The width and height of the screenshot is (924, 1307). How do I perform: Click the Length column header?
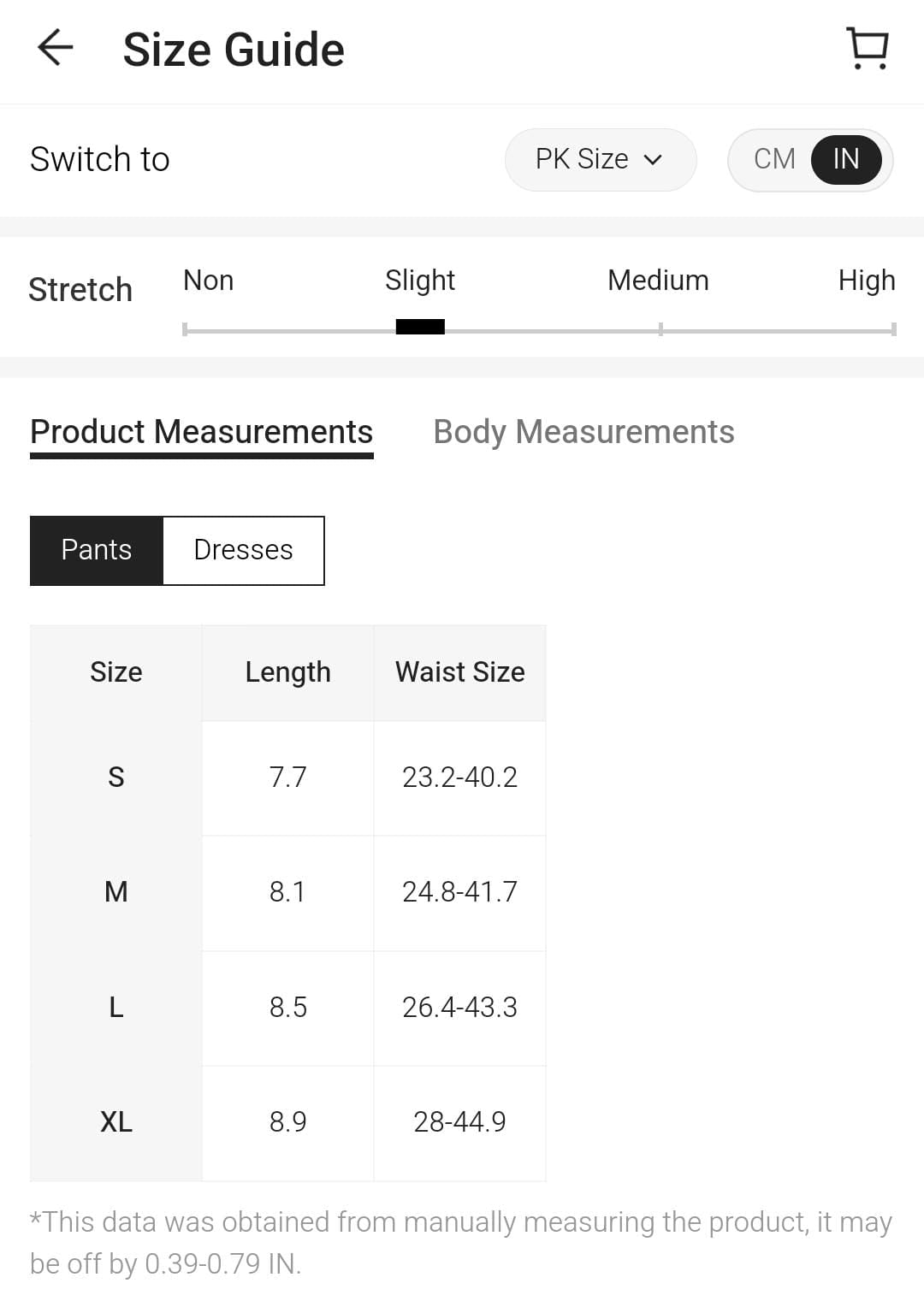pos(287,672)
